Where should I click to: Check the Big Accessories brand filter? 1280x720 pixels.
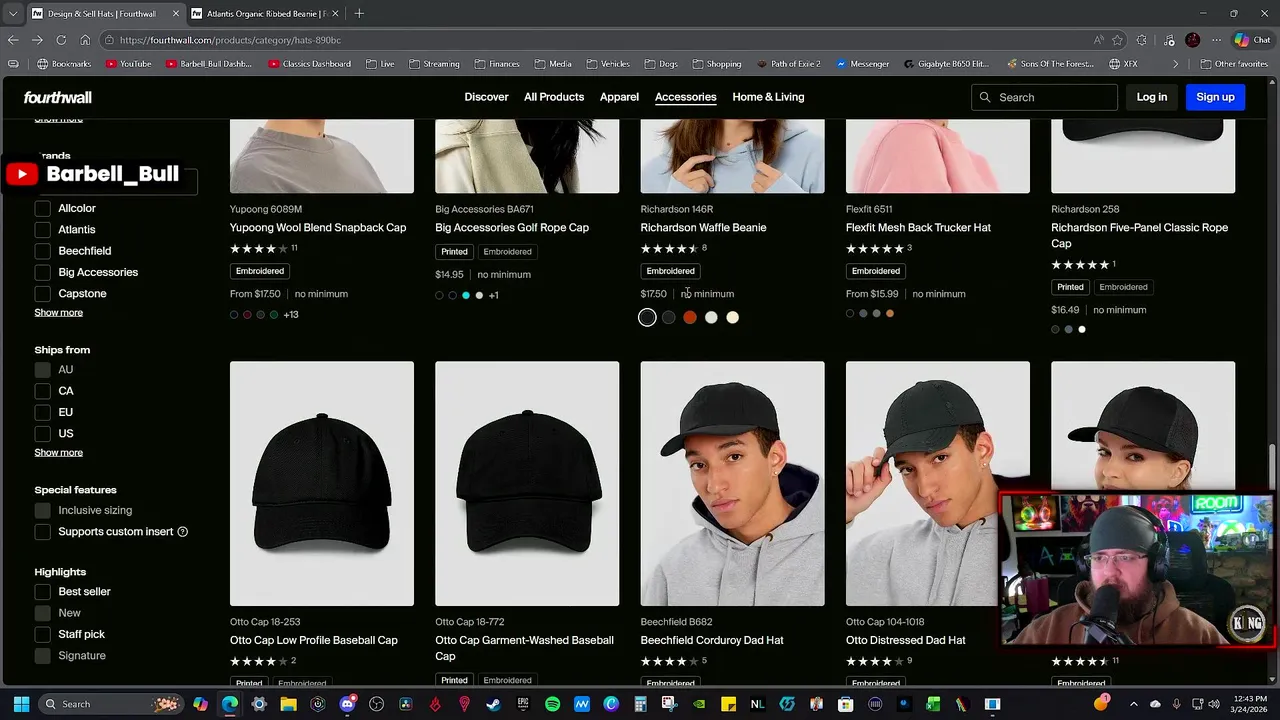tap(43, 272)
